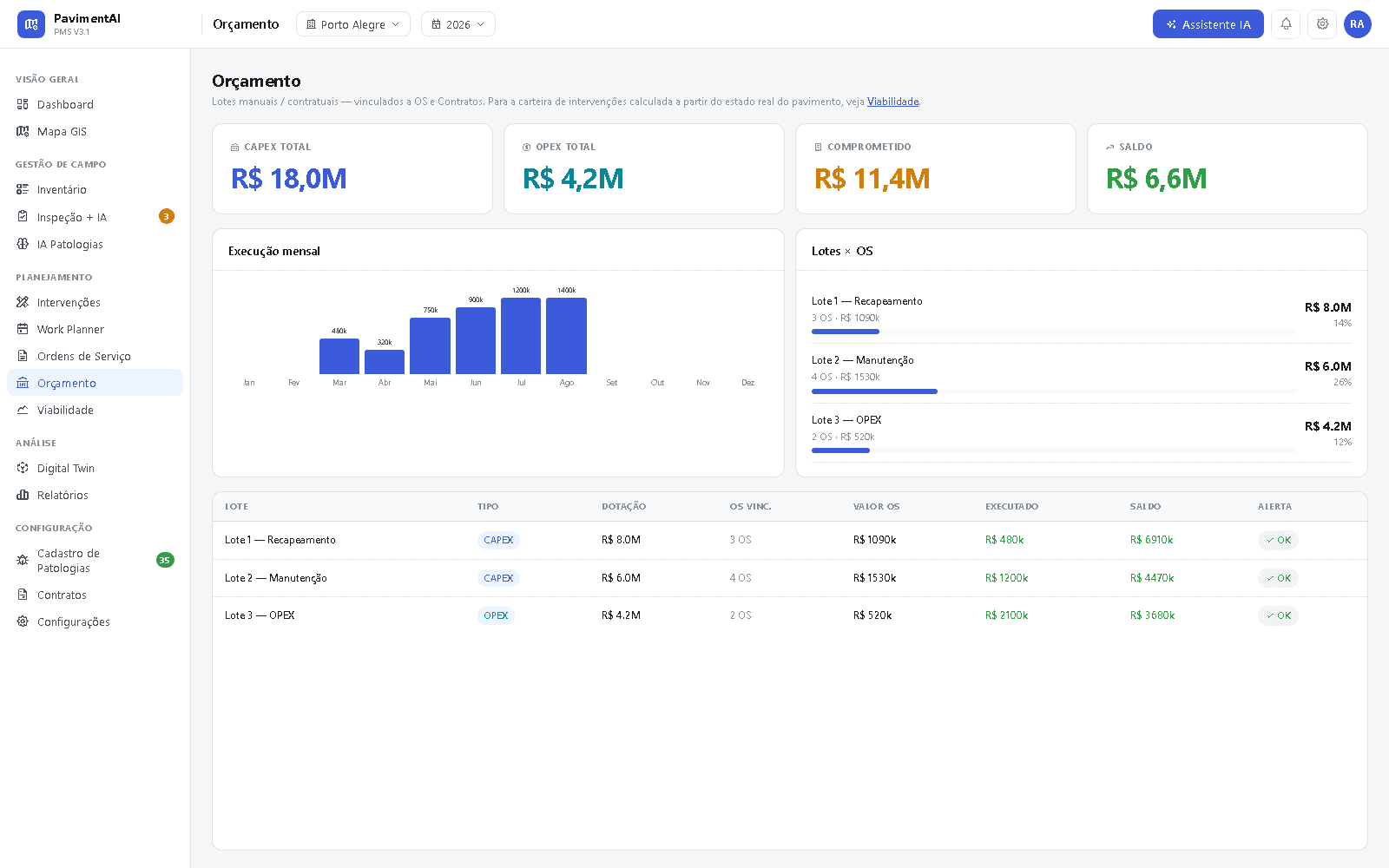Click 4 OS cell in table

click(x=741, y=578)
